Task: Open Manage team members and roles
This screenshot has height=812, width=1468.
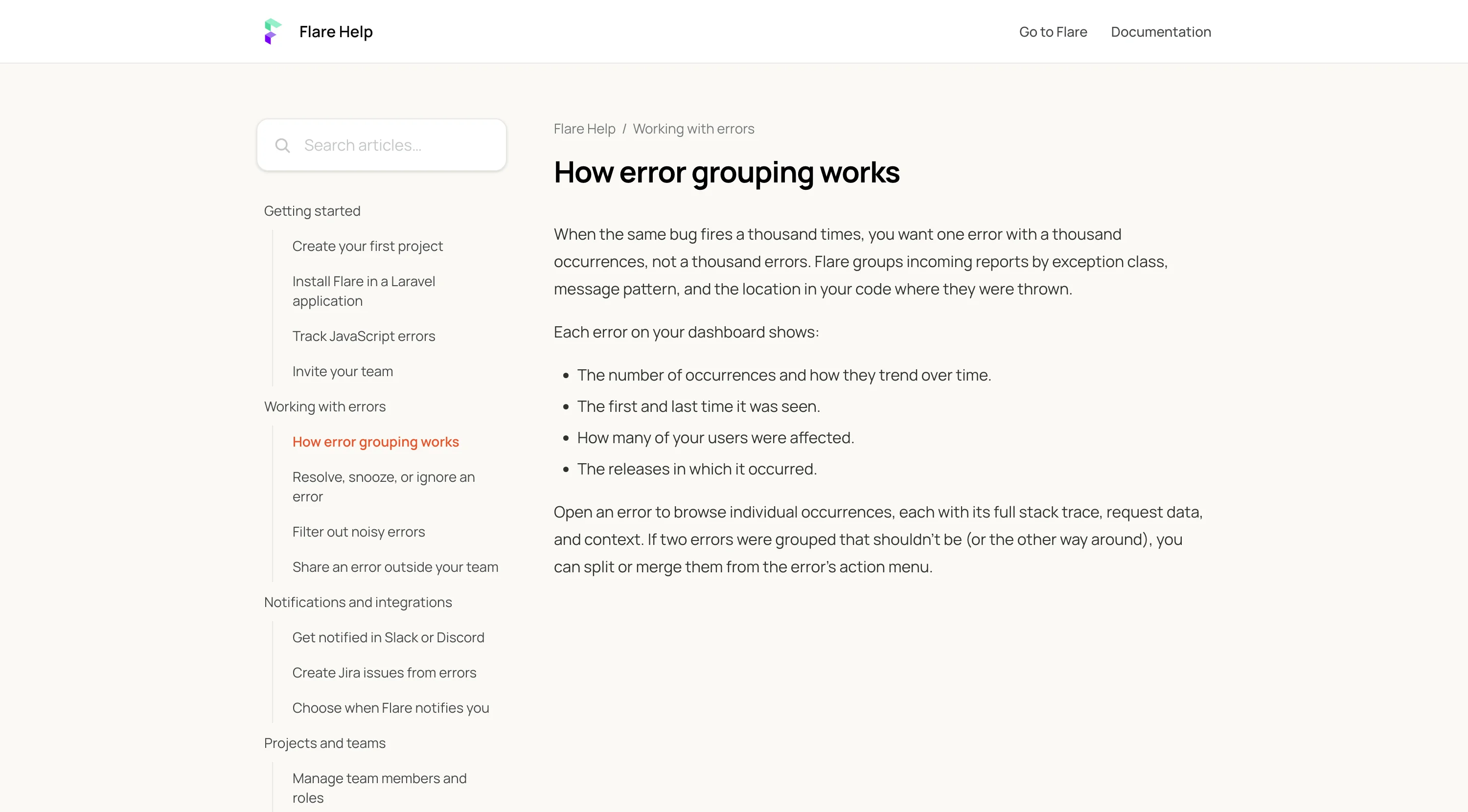Action: click(379, 788)
